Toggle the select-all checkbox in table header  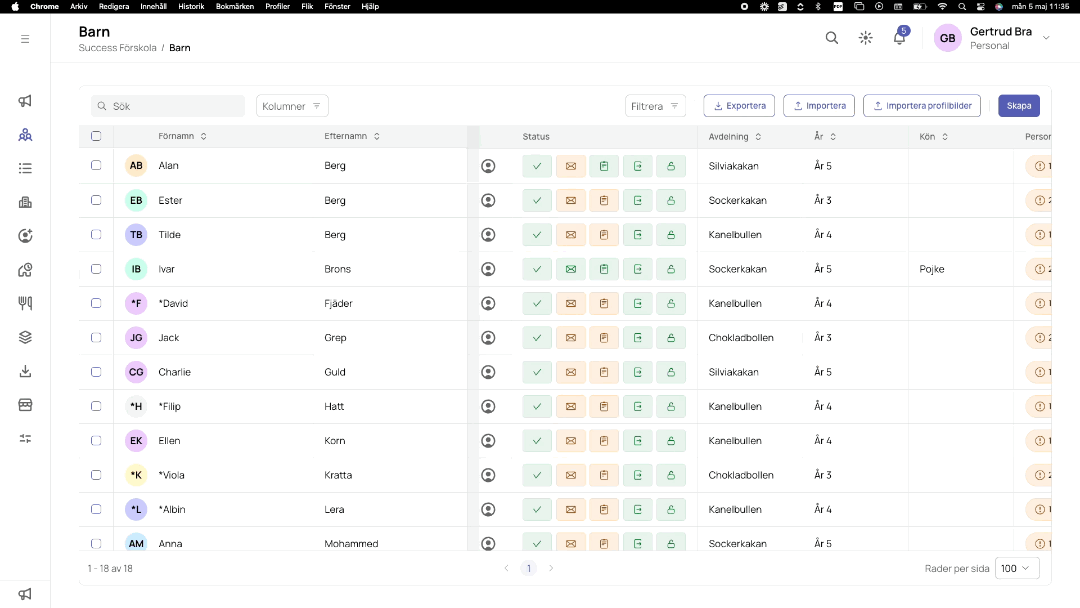tap(96, 136)
